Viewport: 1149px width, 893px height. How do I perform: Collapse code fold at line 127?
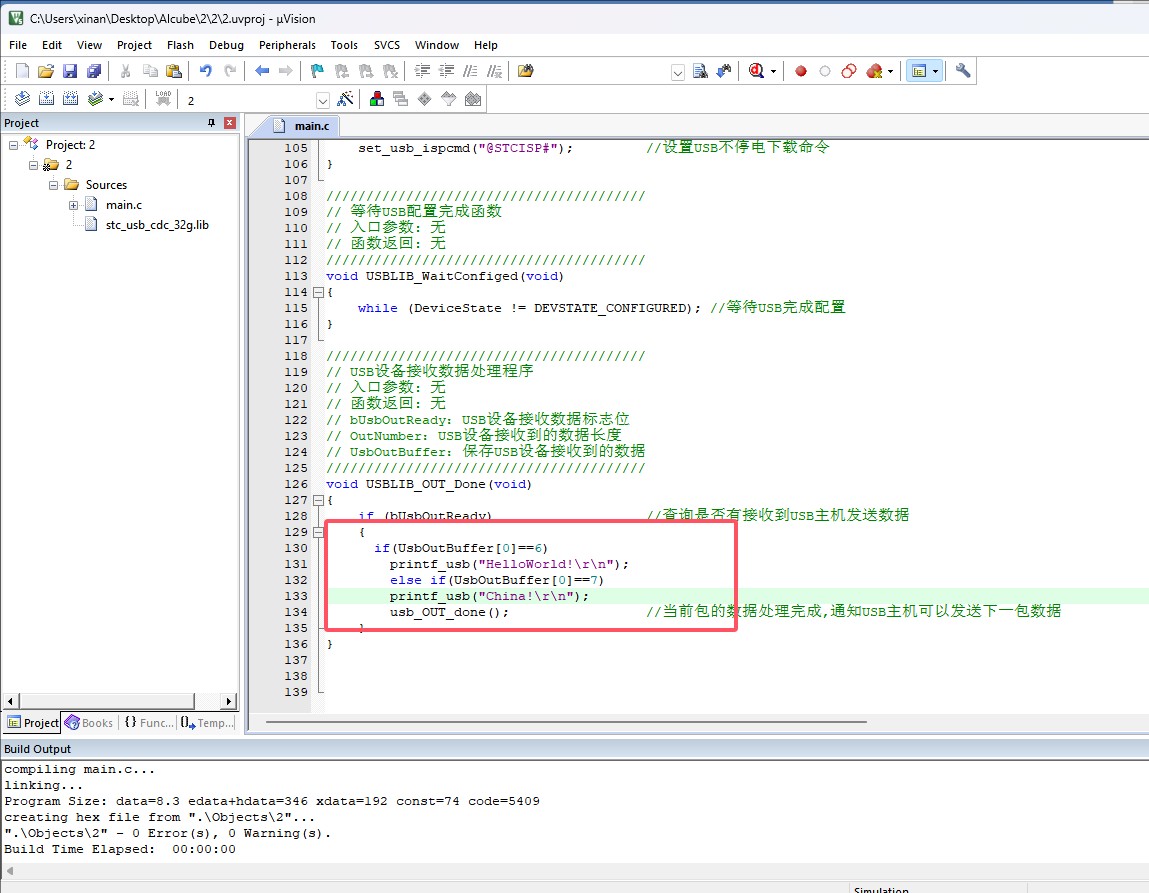(318, 500)
